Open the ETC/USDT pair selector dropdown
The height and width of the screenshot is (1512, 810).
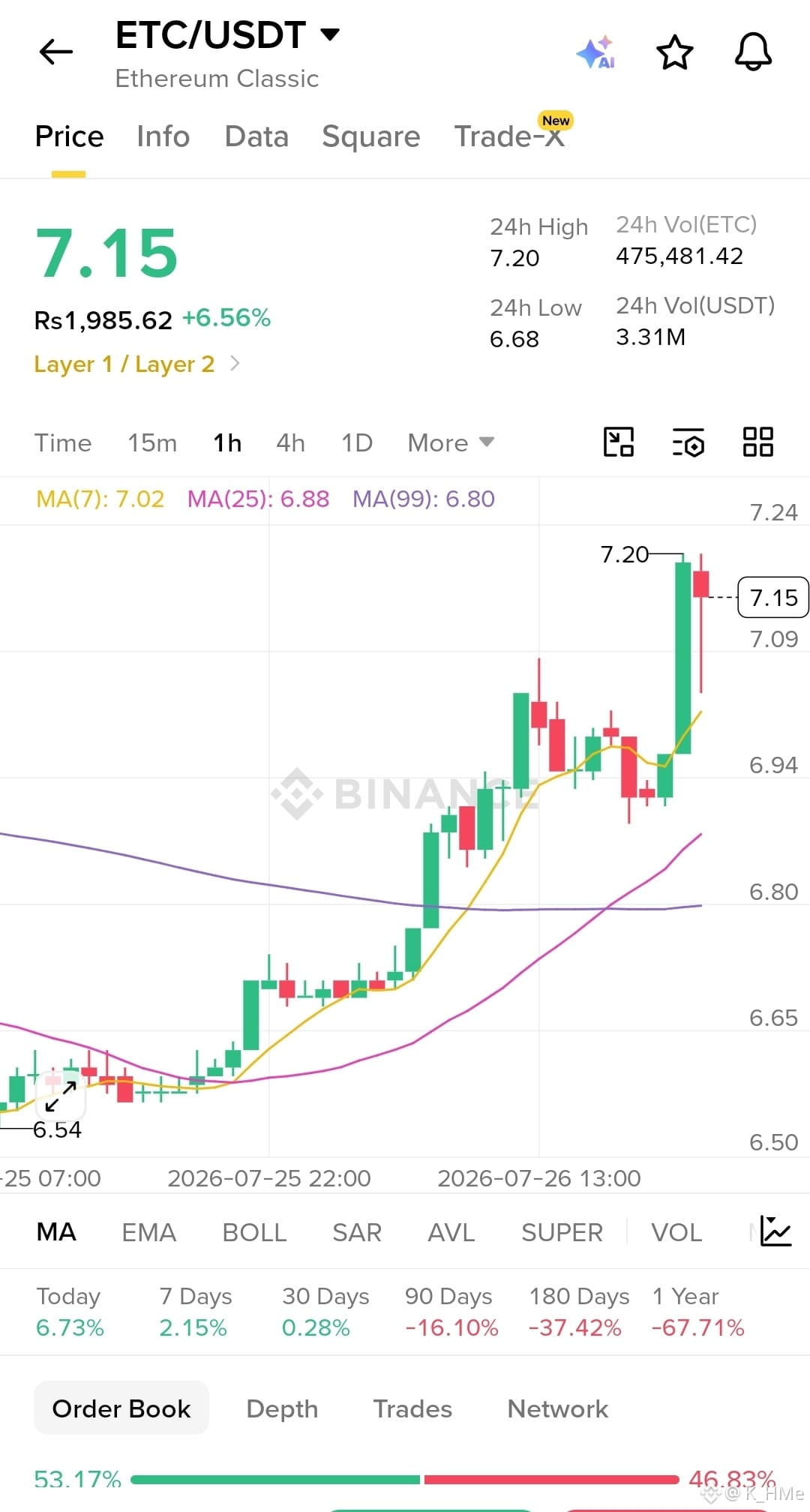pos(227,34)
